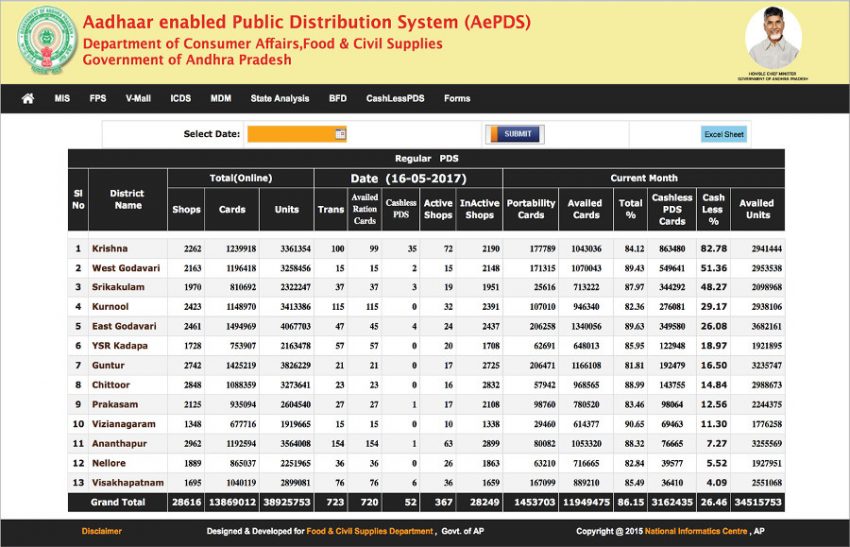This screenshot has height=547, width=850.
Task: Click the Shops column header
Action: (186, 209)
